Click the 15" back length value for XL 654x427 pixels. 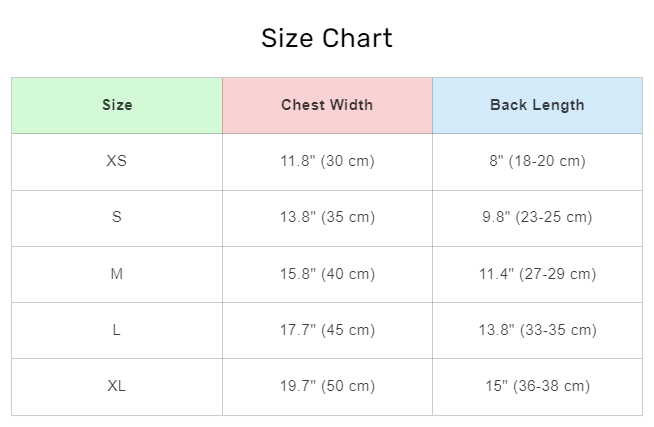click(x=495, y=386)
